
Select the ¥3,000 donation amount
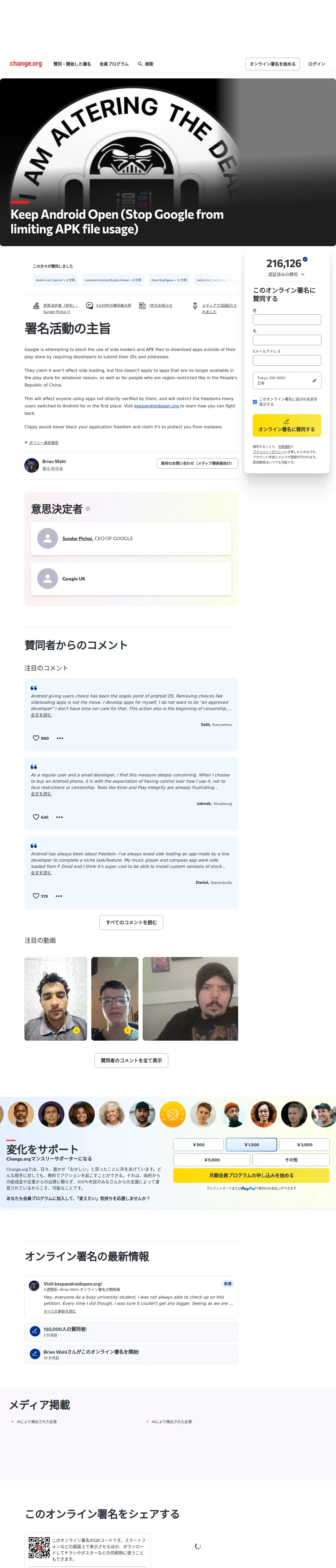click(x=304, y=1144)
